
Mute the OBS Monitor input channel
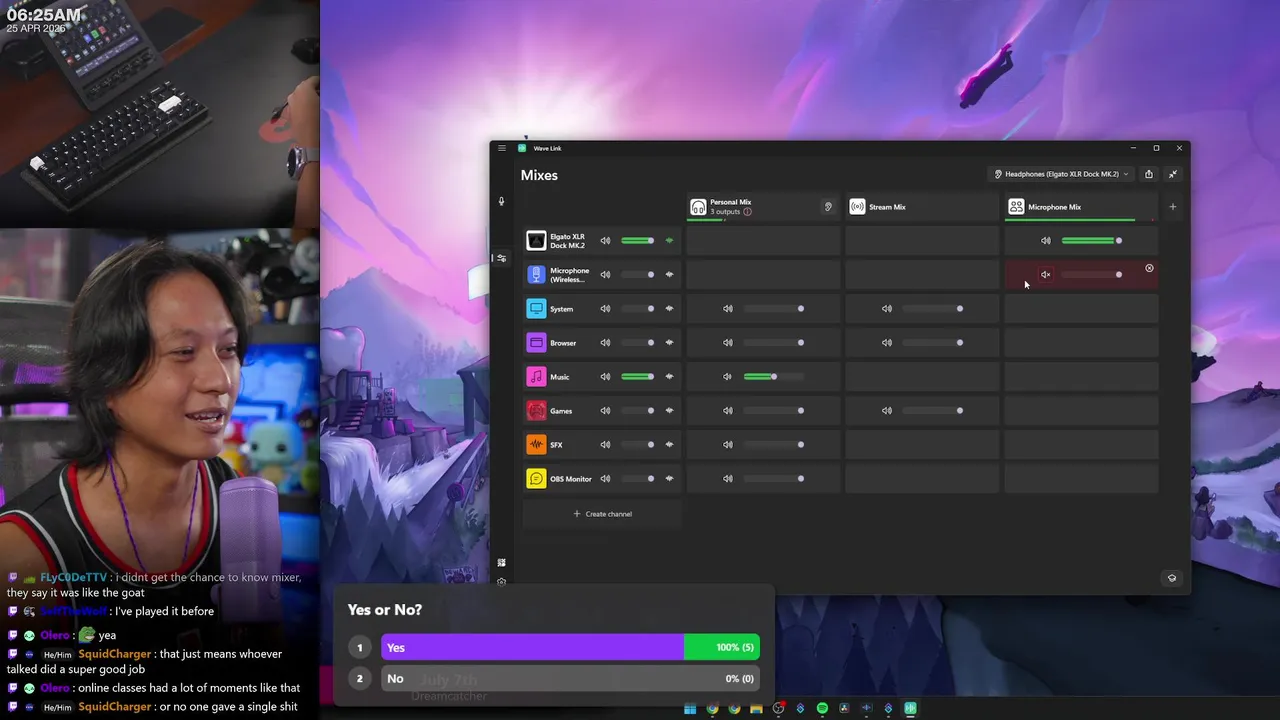605,479
